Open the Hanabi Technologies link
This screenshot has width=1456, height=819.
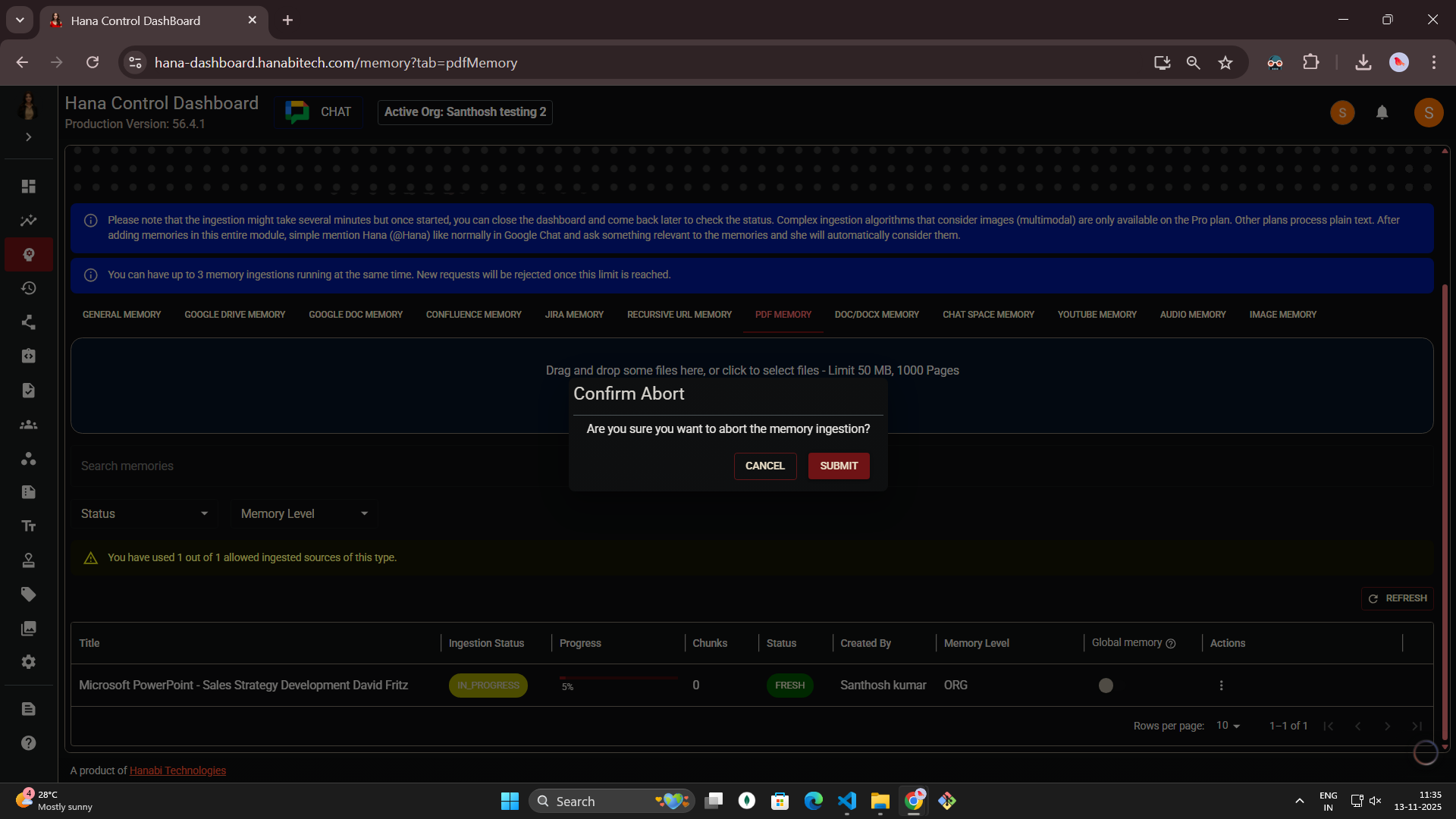pyautogui.click(x=177, y=770)
